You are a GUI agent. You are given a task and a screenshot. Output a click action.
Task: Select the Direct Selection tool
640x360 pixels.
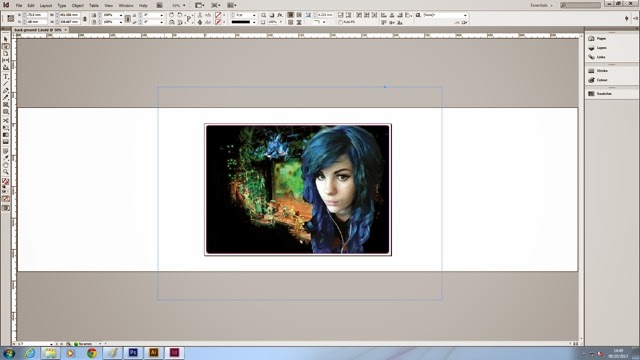coord(6,47)
